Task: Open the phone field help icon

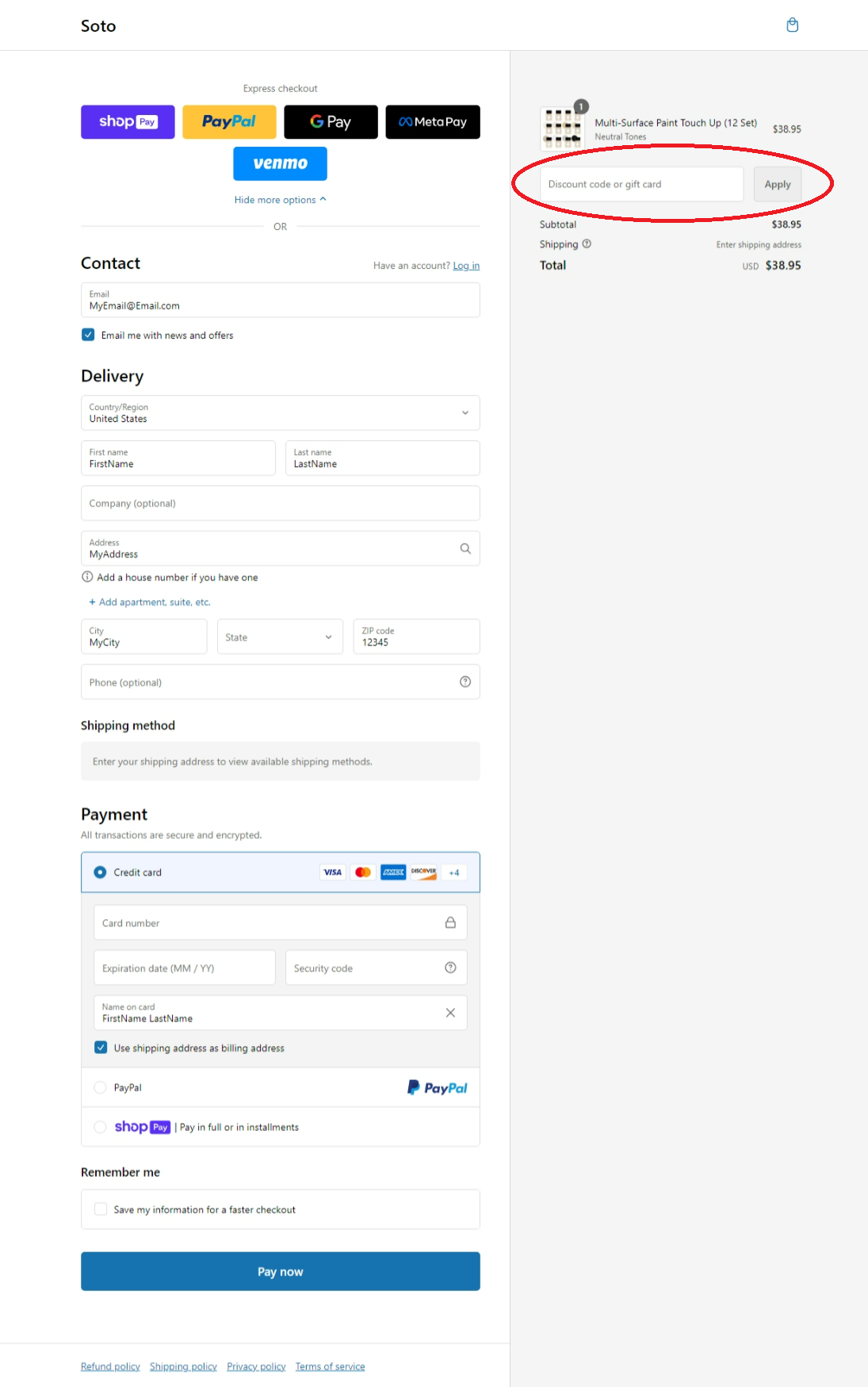Action: (x=465, y=682)
